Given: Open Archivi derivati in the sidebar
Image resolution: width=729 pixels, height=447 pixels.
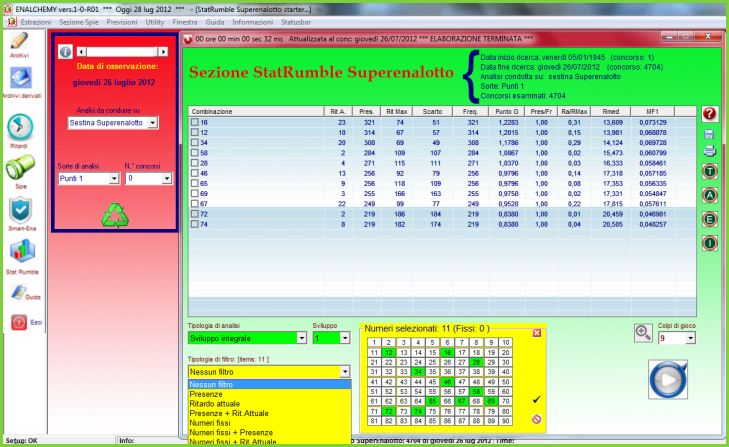Looking at the screenshot, I should point(20,78).
